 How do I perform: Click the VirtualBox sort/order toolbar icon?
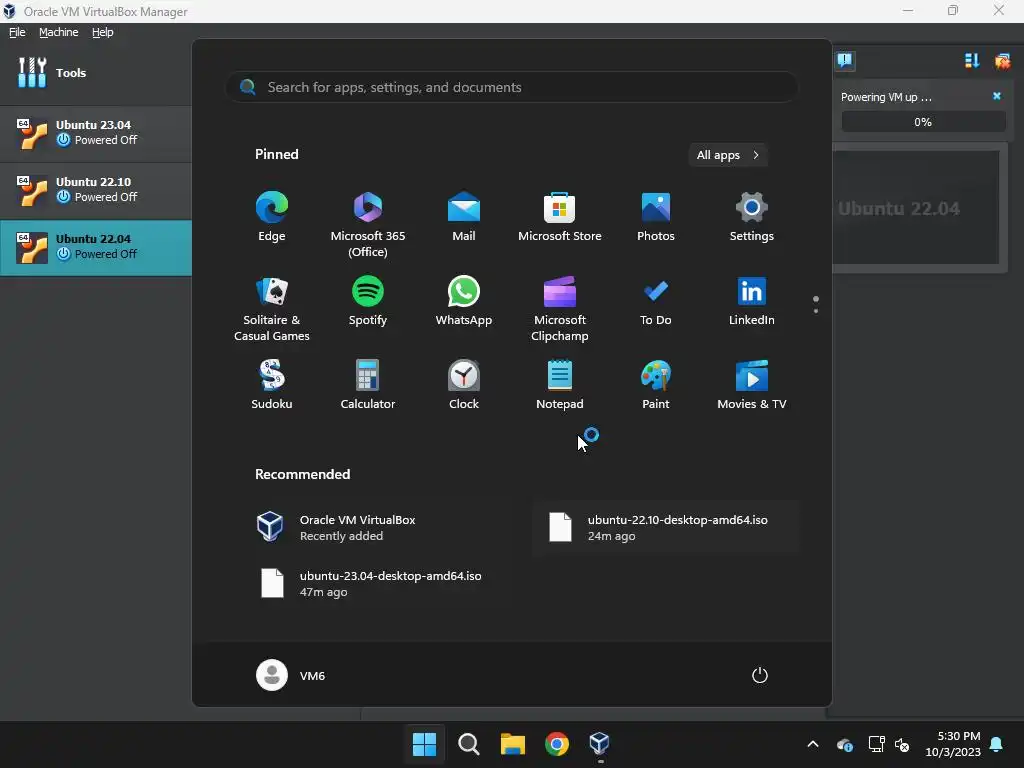(x=972, y=61)
